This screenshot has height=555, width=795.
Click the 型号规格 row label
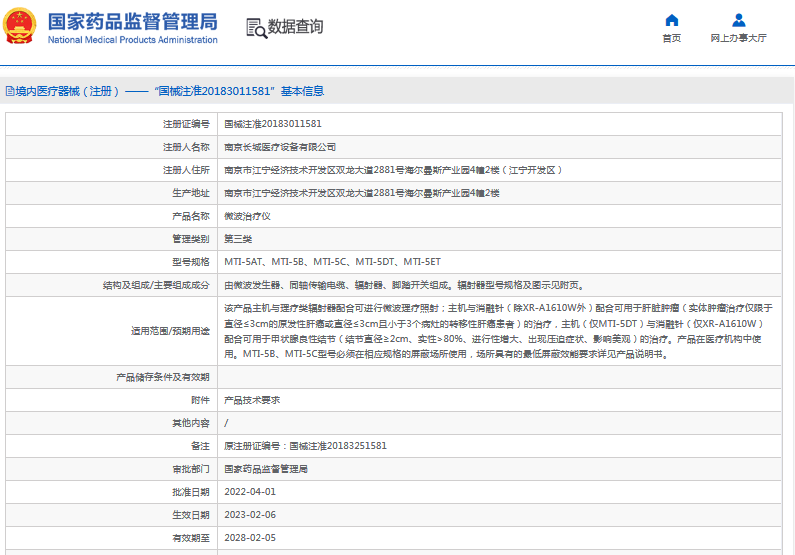pyautogui.click(x=191, y=262)
